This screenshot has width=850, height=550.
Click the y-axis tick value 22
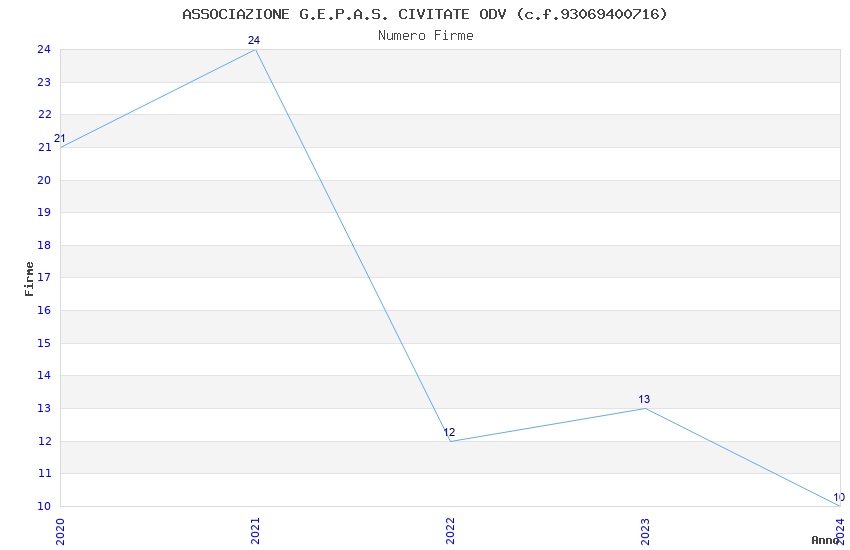point(44,114)
